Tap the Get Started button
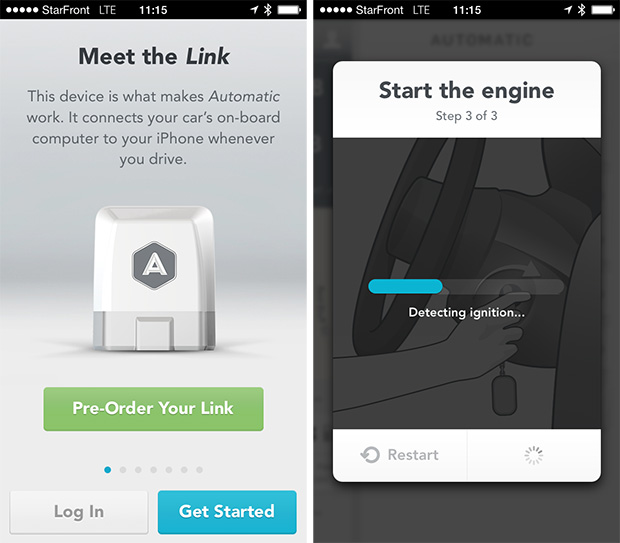The height and width of the screenshot is (543, 620). [x=227, y=512]
